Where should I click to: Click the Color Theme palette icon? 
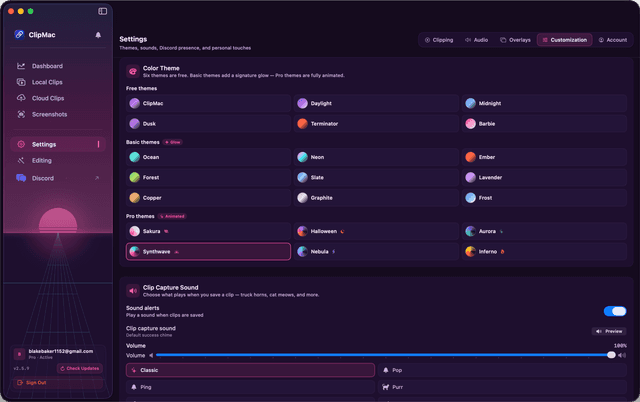tap(133, 71)
